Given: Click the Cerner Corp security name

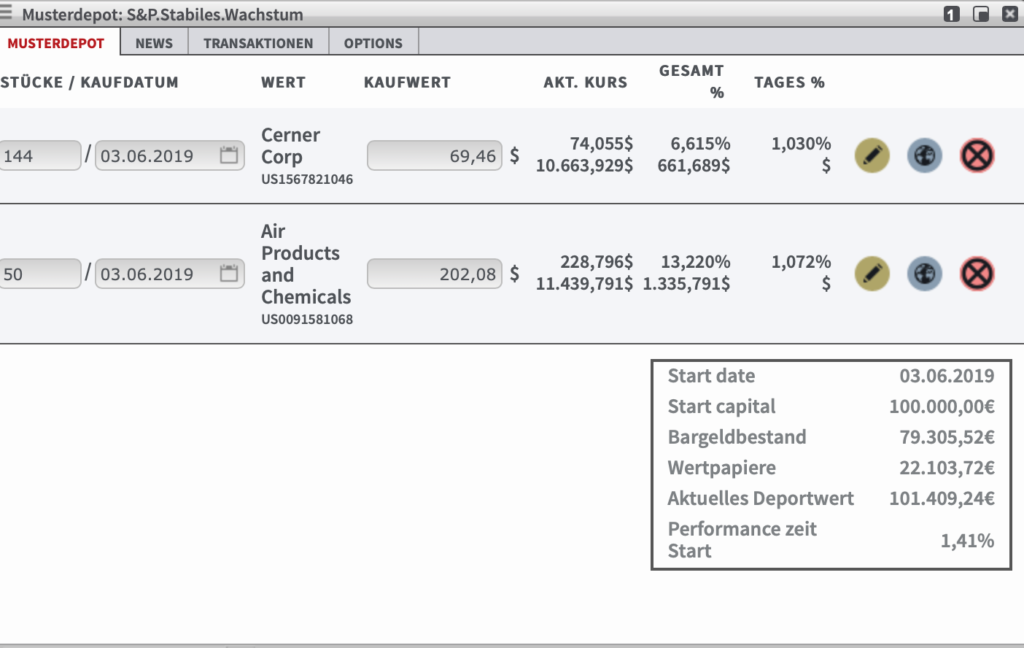Looking at the screenshot, I should coord(291,146).
